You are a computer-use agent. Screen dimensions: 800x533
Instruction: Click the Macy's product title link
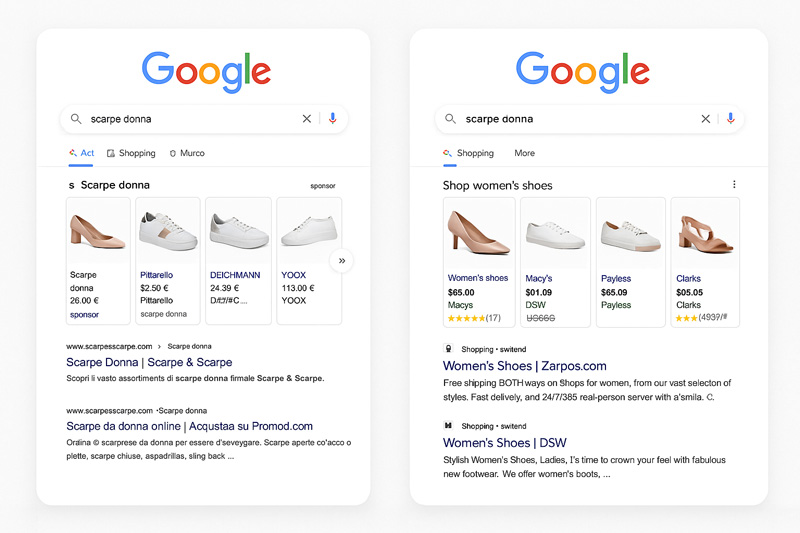[x=539, y=278]
